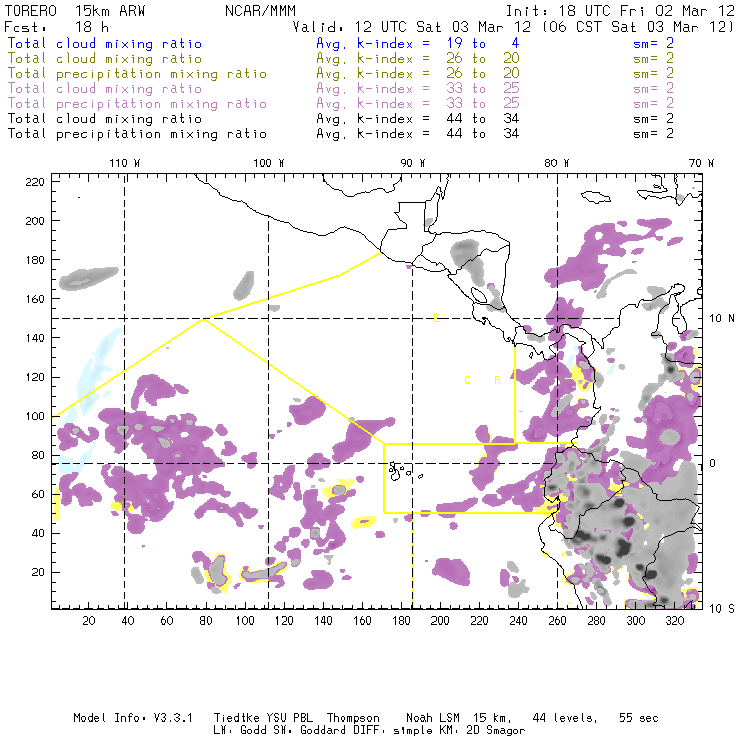Select the "320" tick on the horizontal axis
The height and width of the screenshot is (740, 740).
675,621
